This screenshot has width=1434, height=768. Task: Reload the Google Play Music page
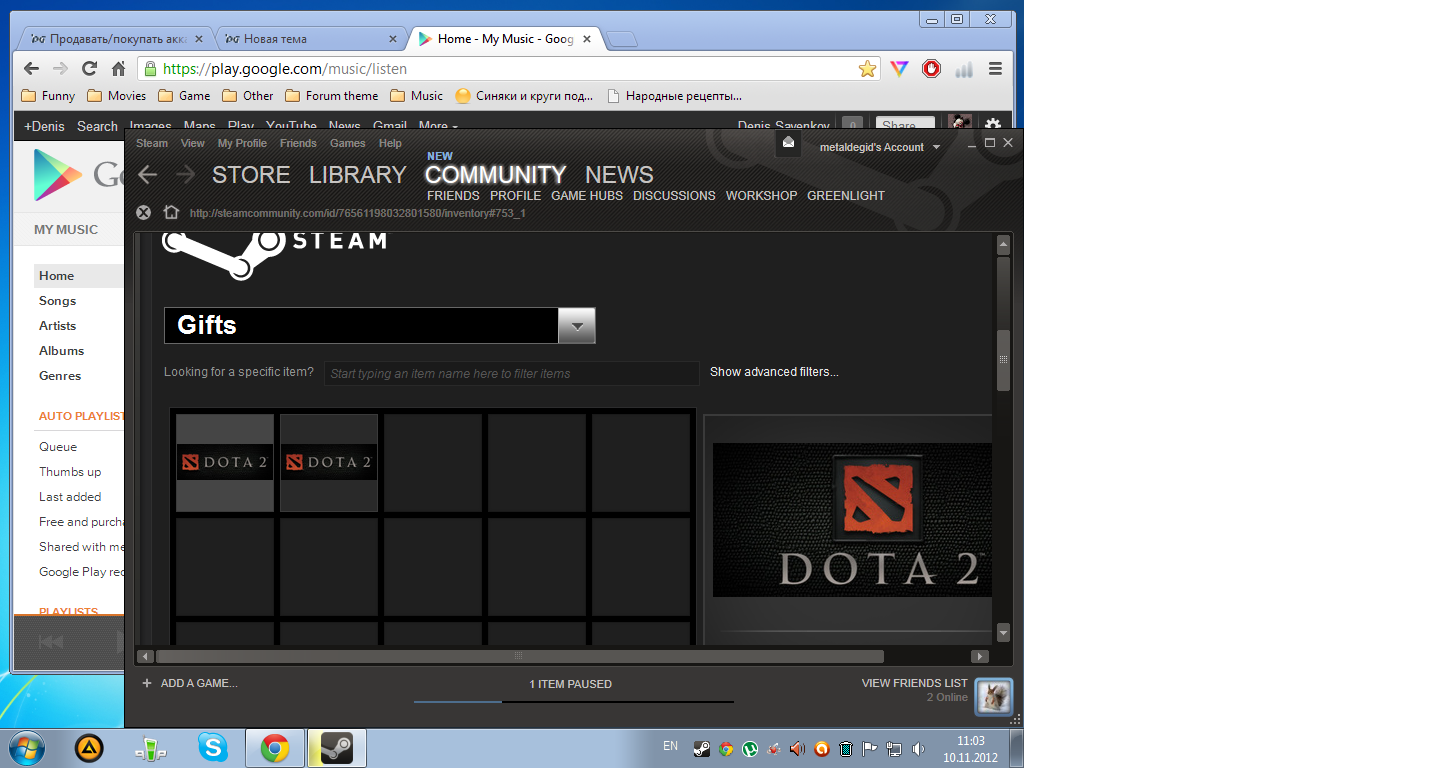point(89,68)
